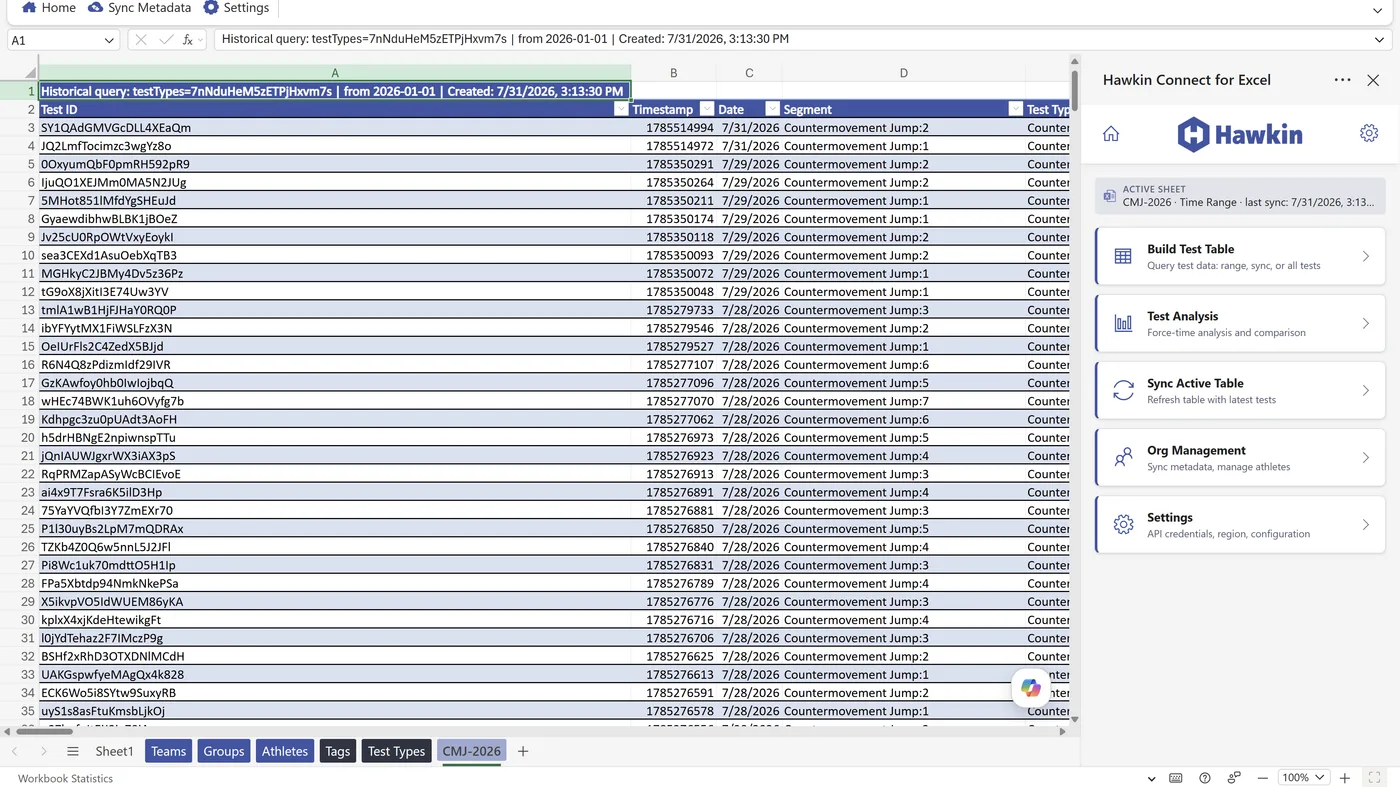This screenshot has width=1400, height=787.
Task: Click the vertical scrollbar down arrow
Action: click(x=1075, y=718)
